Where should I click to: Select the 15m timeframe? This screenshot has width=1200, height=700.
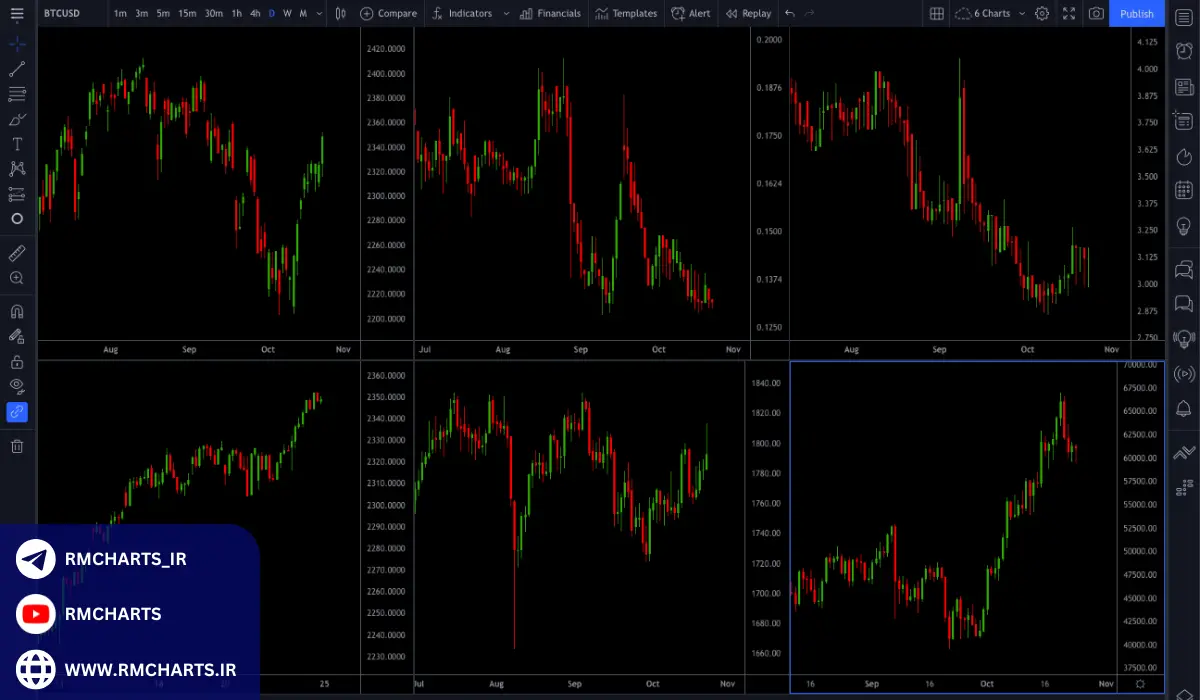[x=187, y=13]
